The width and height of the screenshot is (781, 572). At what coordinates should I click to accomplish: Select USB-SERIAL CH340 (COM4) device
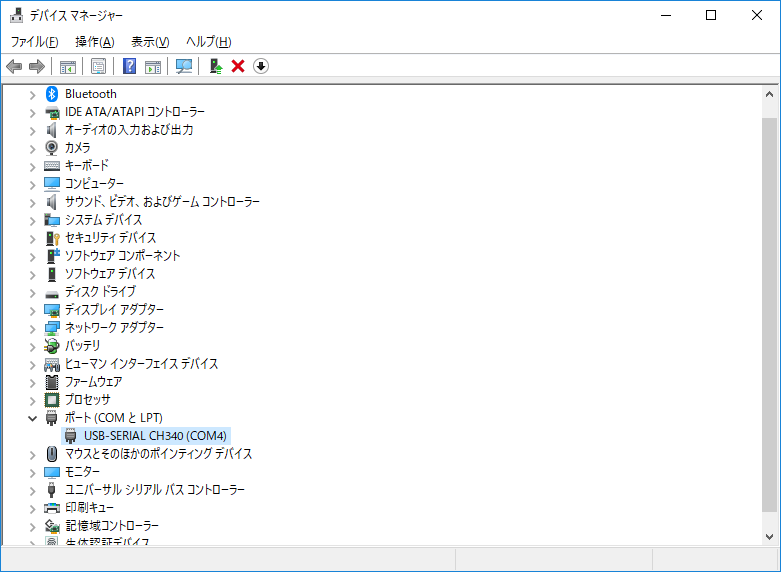(155, 436)
